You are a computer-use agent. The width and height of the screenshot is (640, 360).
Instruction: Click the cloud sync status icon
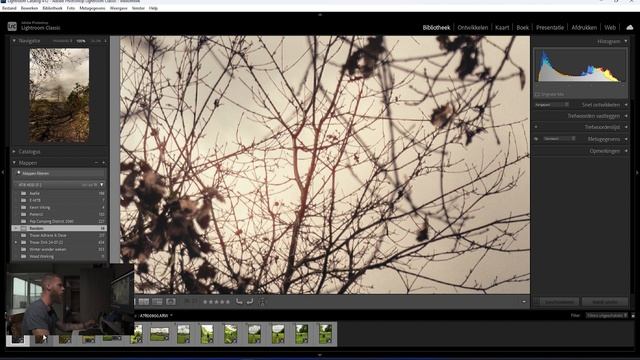[630, 27]
